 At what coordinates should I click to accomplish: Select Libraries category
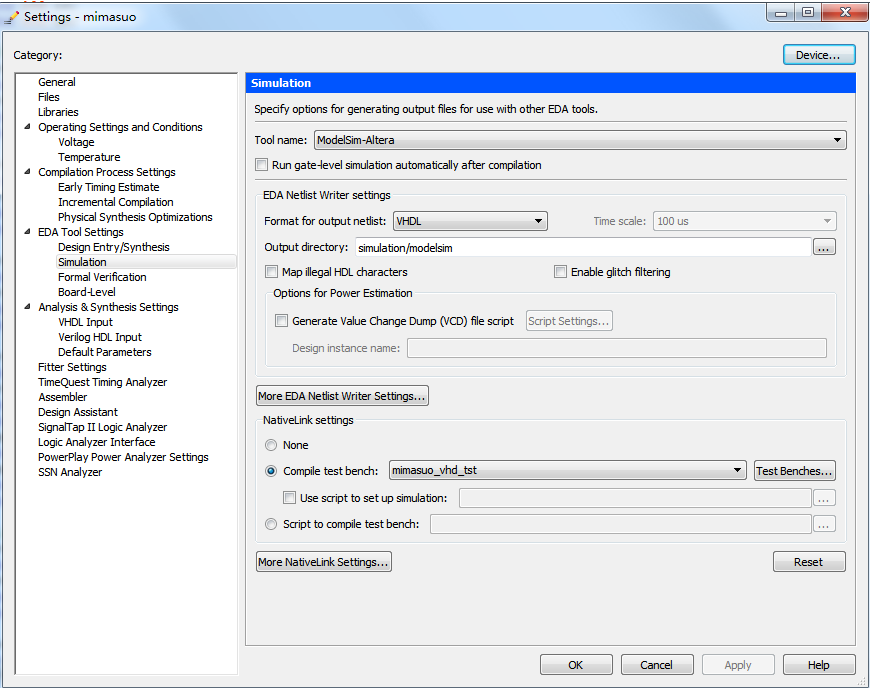(58, 112)
